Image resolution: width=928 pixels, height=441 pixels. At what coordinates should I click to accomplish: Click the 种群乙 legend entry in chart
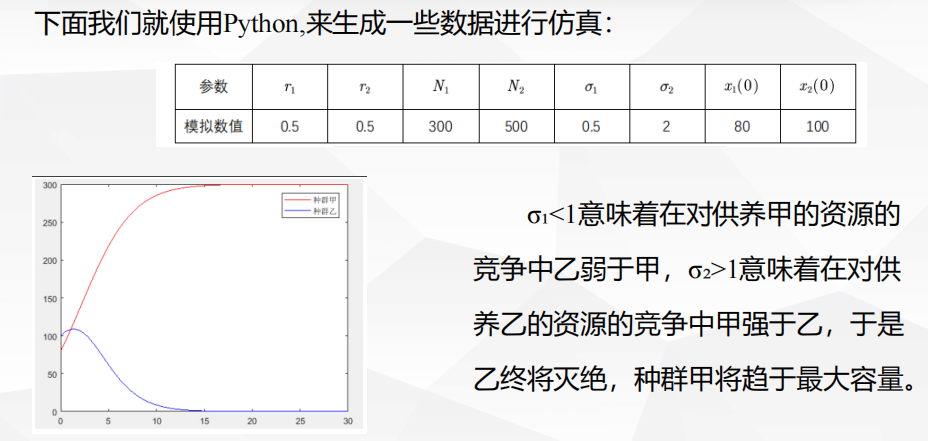(313, 210)
